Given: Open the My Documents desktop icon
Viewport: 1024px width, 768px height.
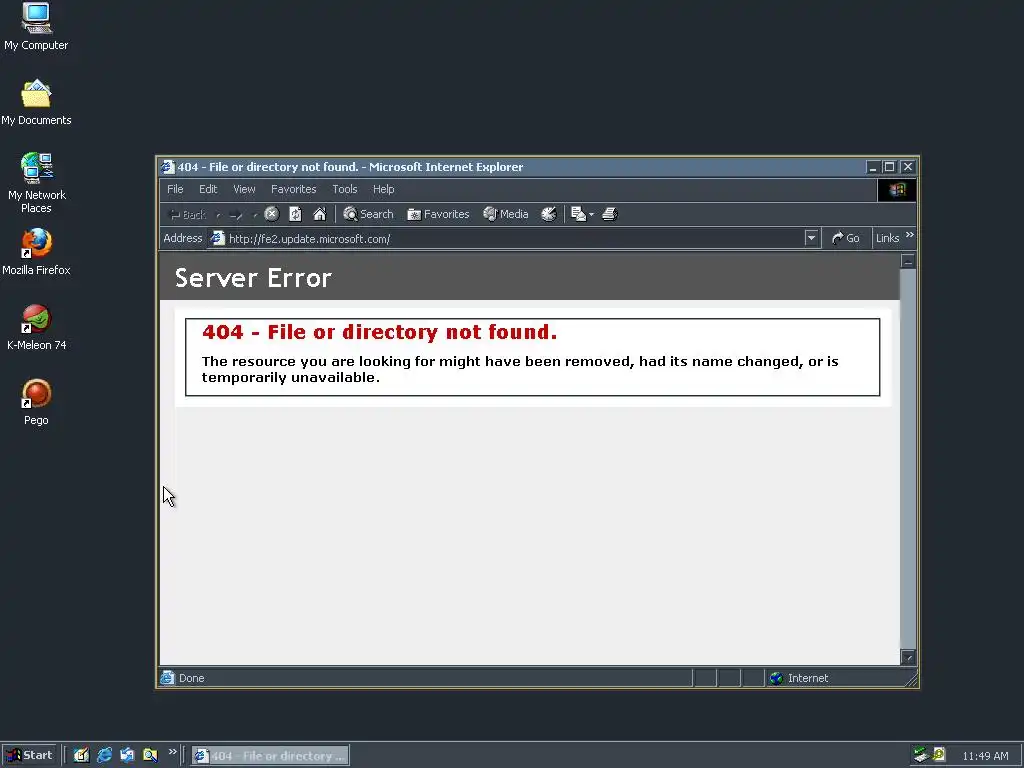Looking at the screenshot, I should pyautogui.click(x=36, y=103).
